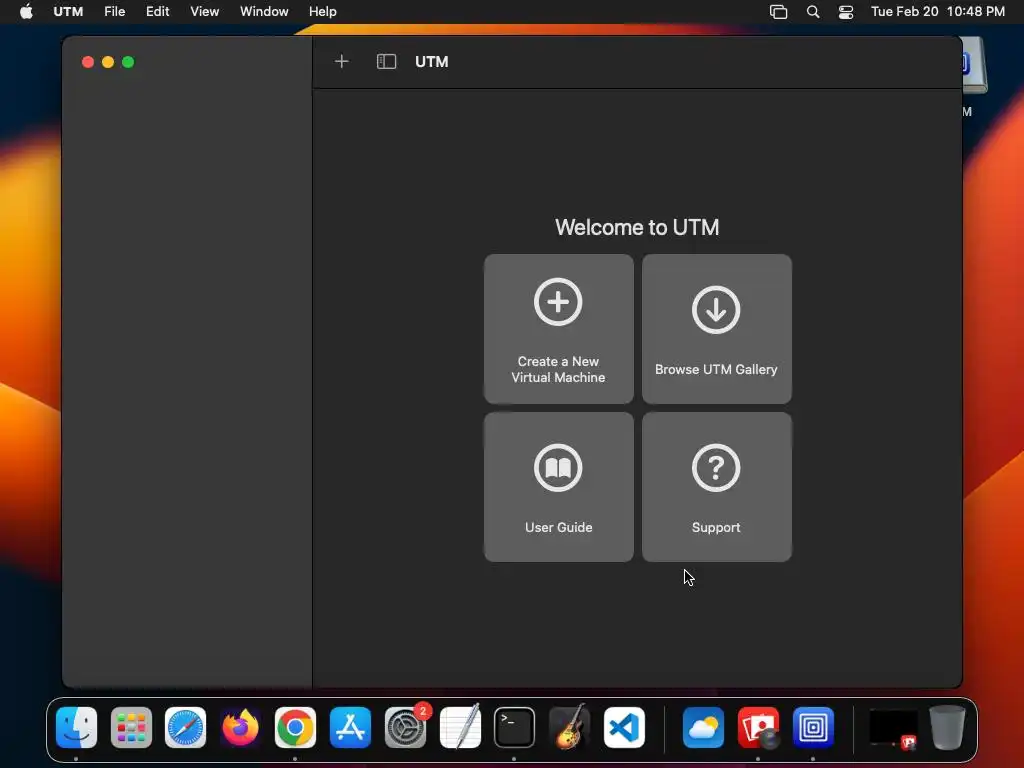Close the UTM window with red button
Image resolution: width=1024 pixels, height=768 pixels.
click(x=88, y=62)
